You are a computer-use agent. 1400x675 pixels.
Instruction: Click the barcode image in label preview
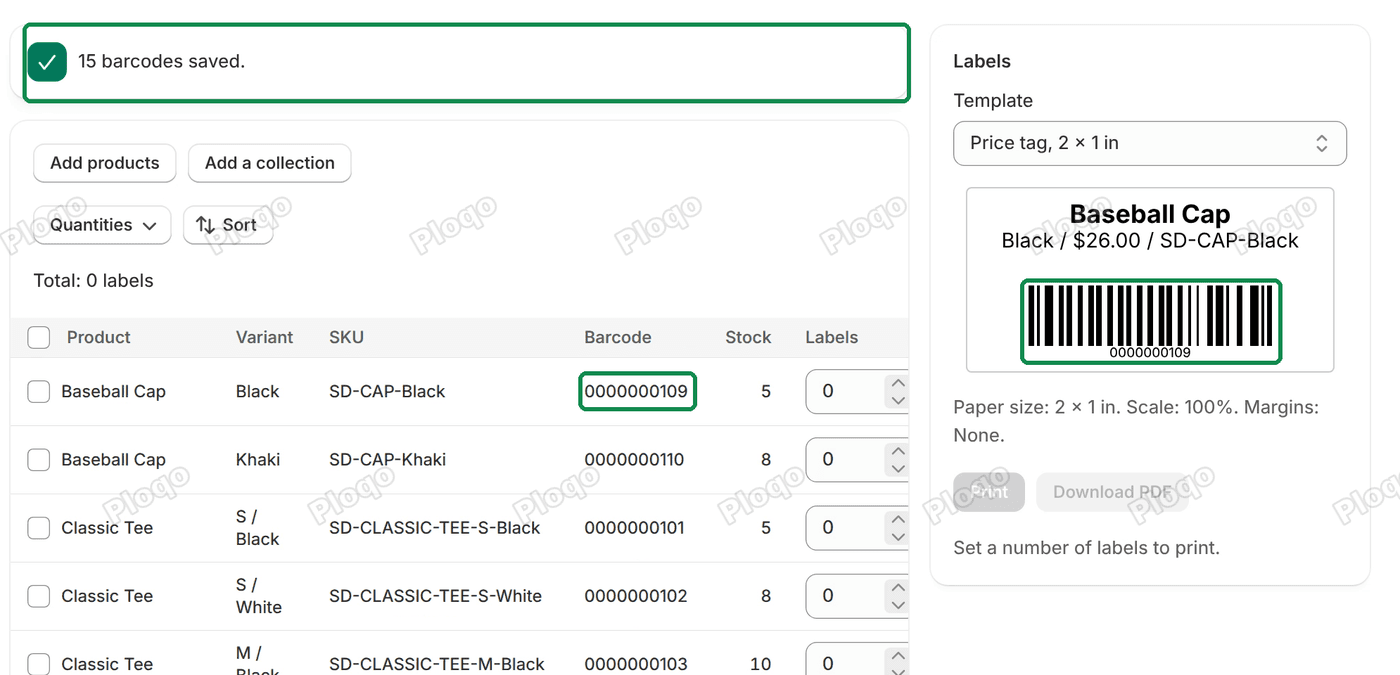(x=1150, y=316)
